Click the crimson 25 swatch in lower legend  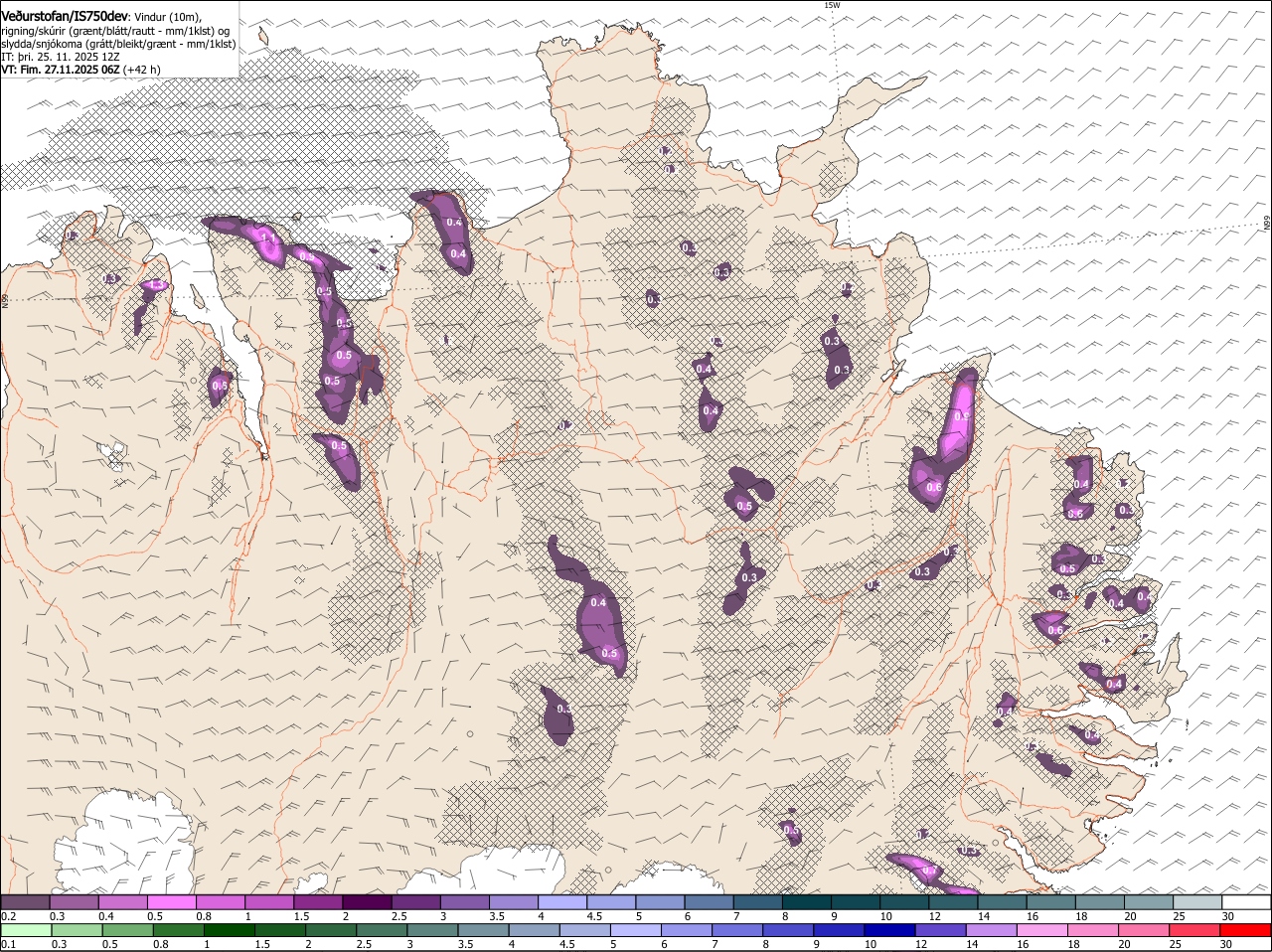(x=1194, y=930)
